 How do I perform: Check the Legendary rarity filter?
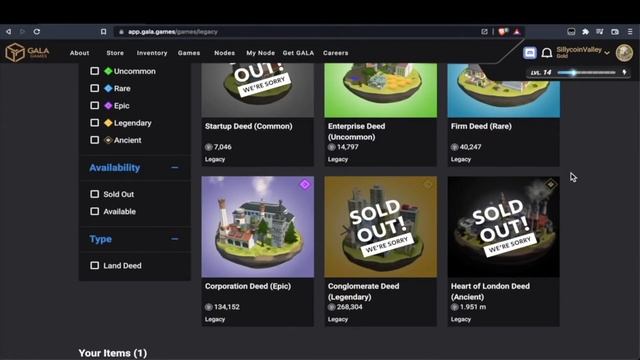tap(94, 123)
